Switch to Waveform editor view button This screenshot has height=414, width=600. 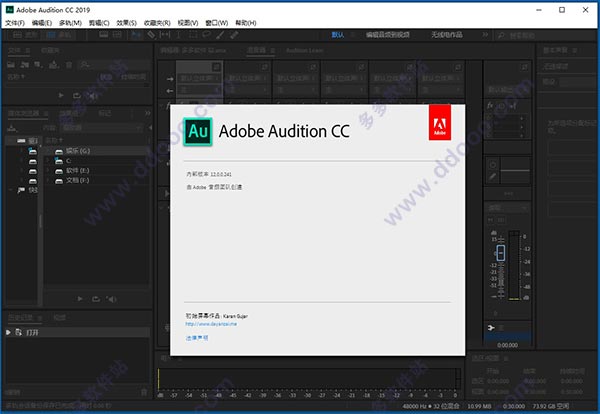pyautogui.click(x=25, y=35)
